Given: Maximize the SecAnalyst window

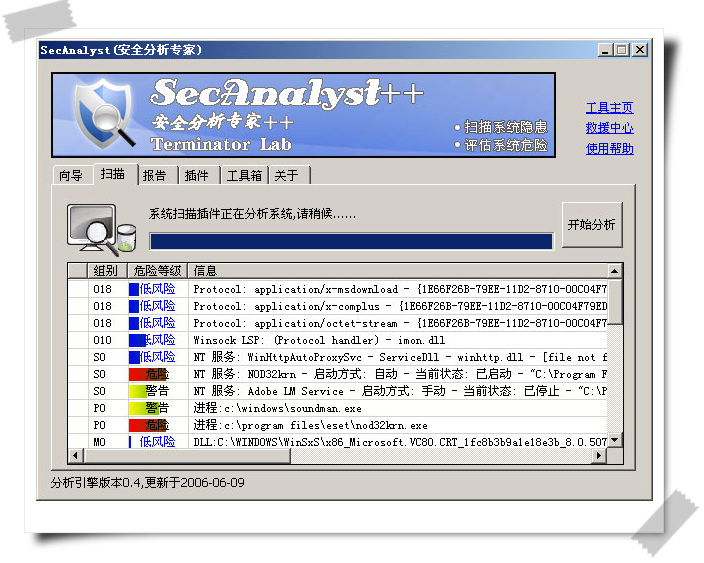Looking at the screenshot, I should pyautogui.click(x=622, y=49).
